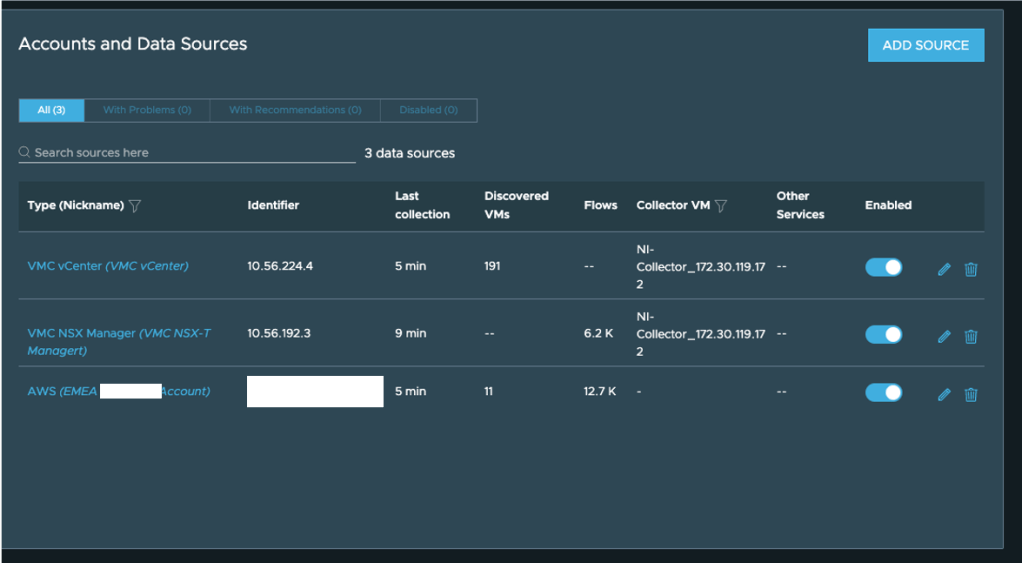Edit the VMC NSX Manager source
Screen dimensions: 1022x563
[x=944, y=336]
